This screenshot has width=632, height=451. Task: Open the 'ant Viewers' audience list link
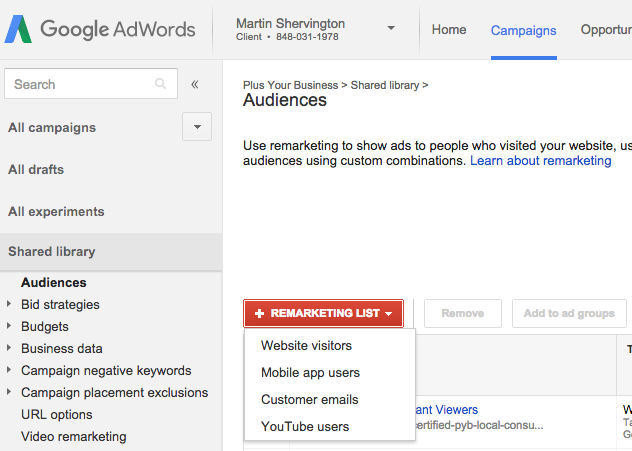(447, 409)
